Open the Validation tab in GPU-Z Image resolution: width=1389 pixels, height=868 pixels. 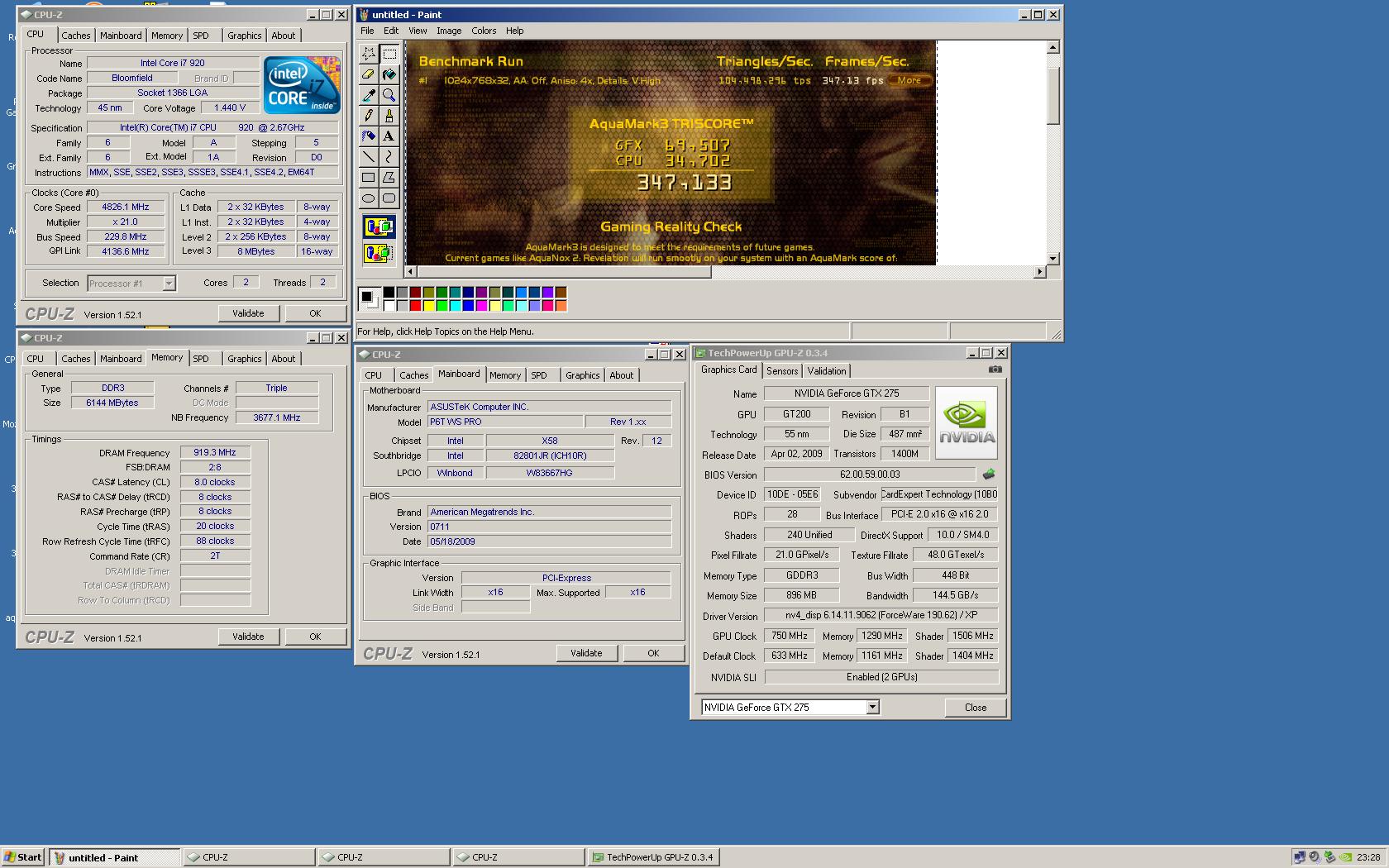[x=827, y=371]
